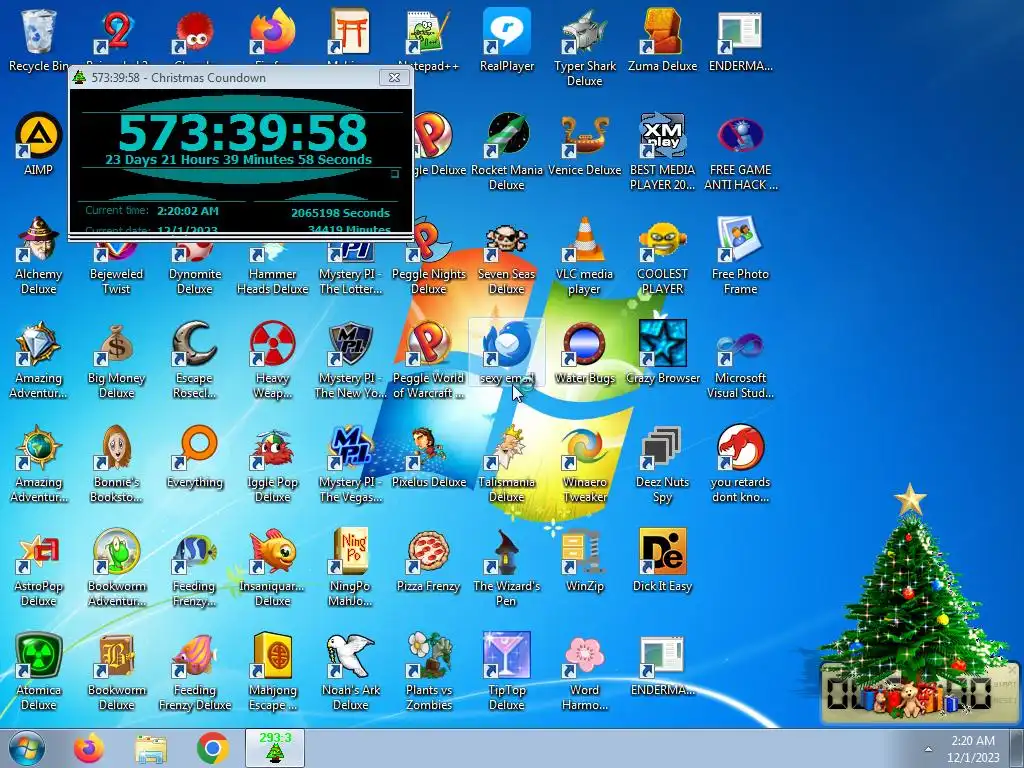
Task: Select Seven Seas Deluxe icon
Action: point(507,260)
